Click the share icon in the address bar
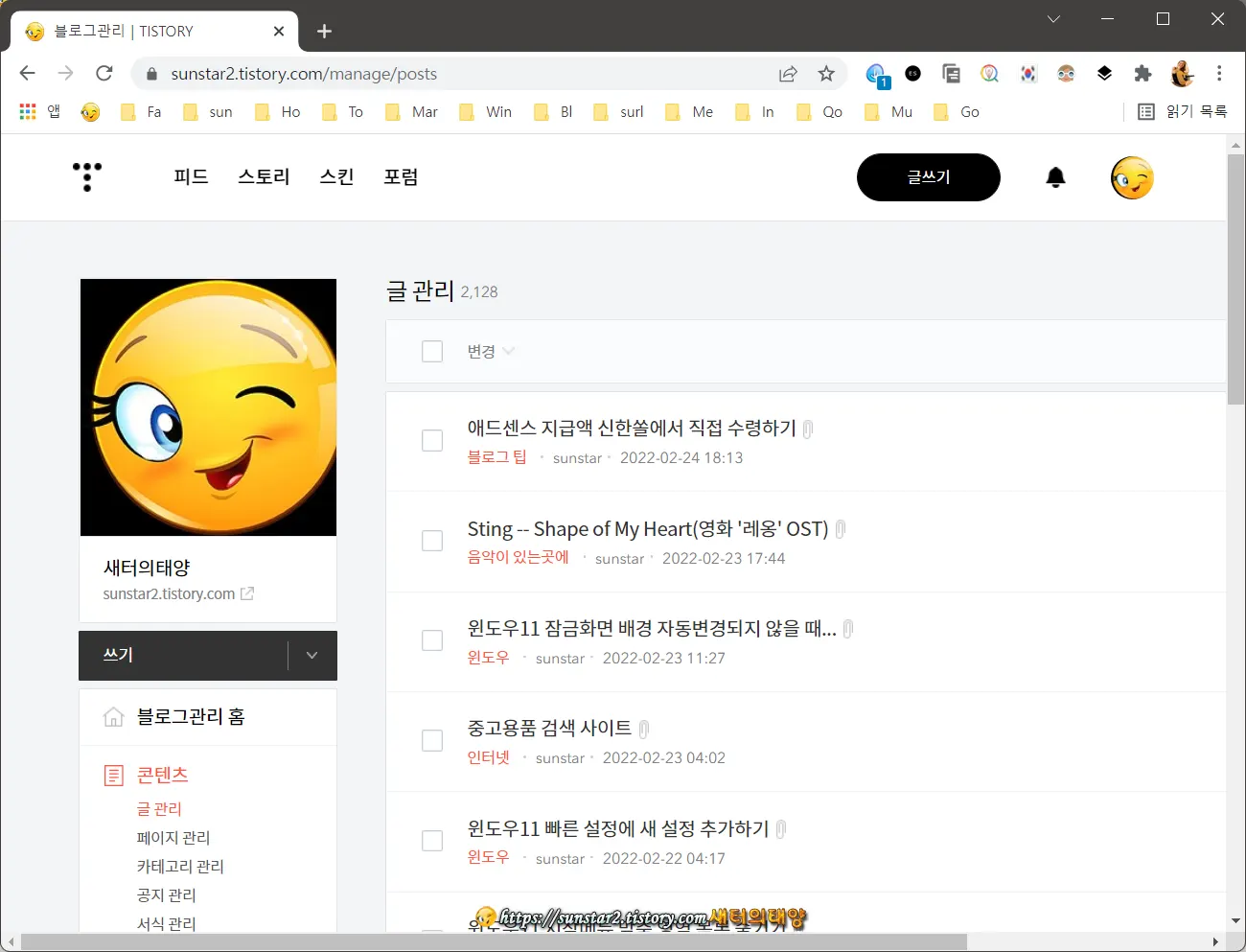The image size is (1246, 952). (x=788, y=73)
